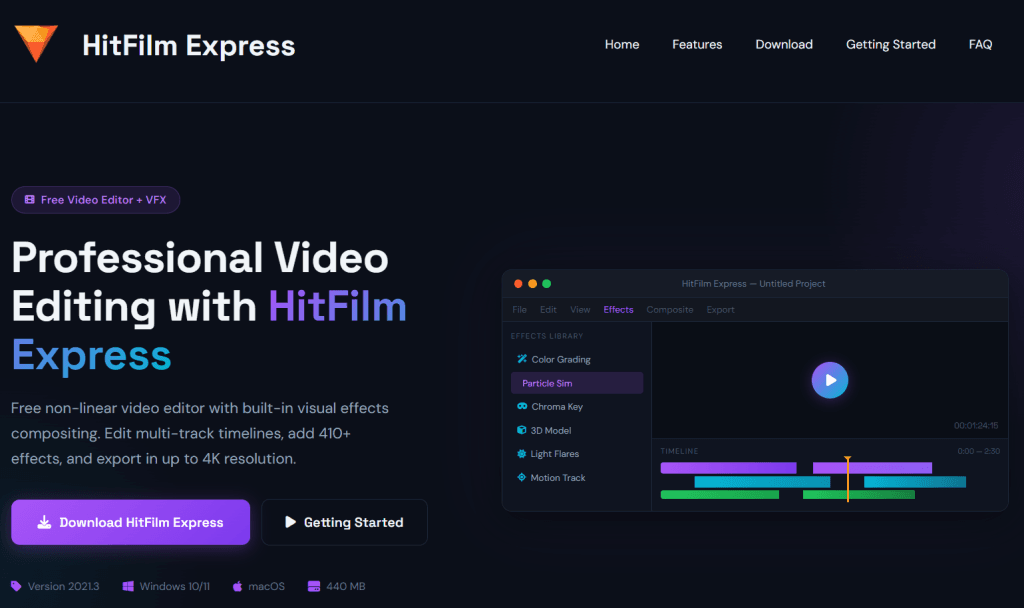Open the FAQ link
The image size is (1024, 608).
tap(980, 44)
